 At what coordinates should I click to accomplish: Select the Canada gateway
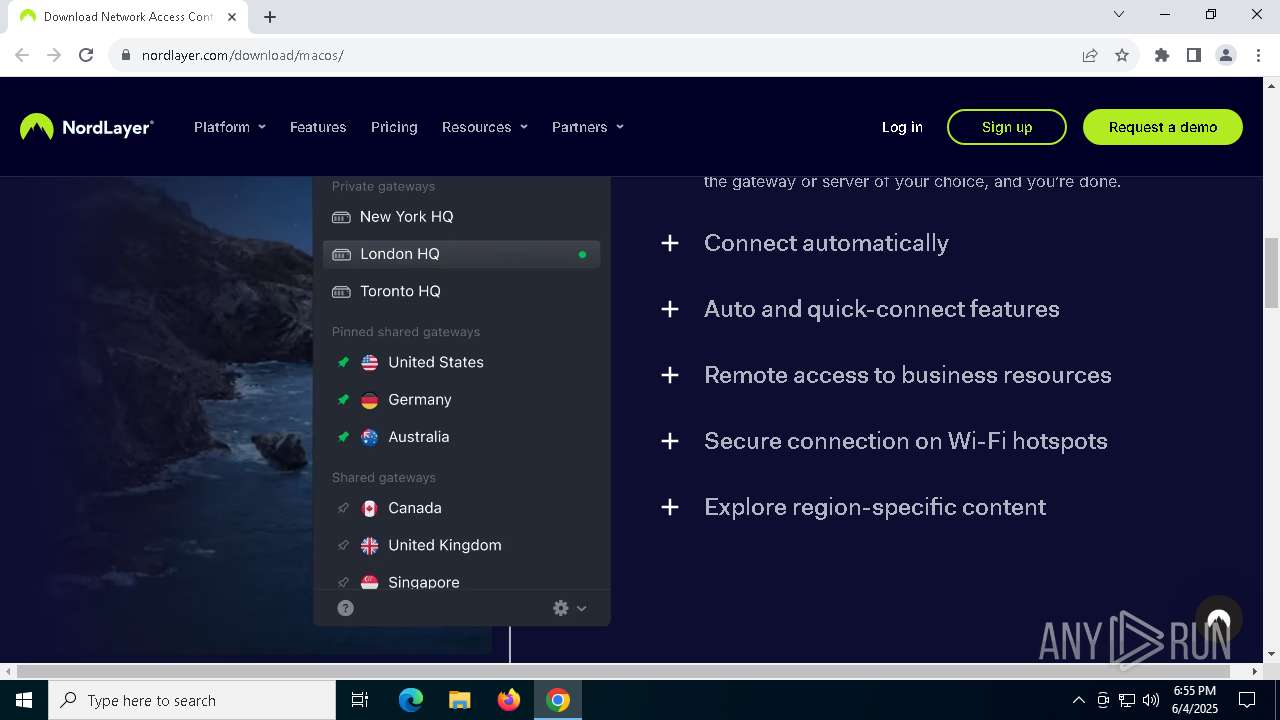click(461, 508)
